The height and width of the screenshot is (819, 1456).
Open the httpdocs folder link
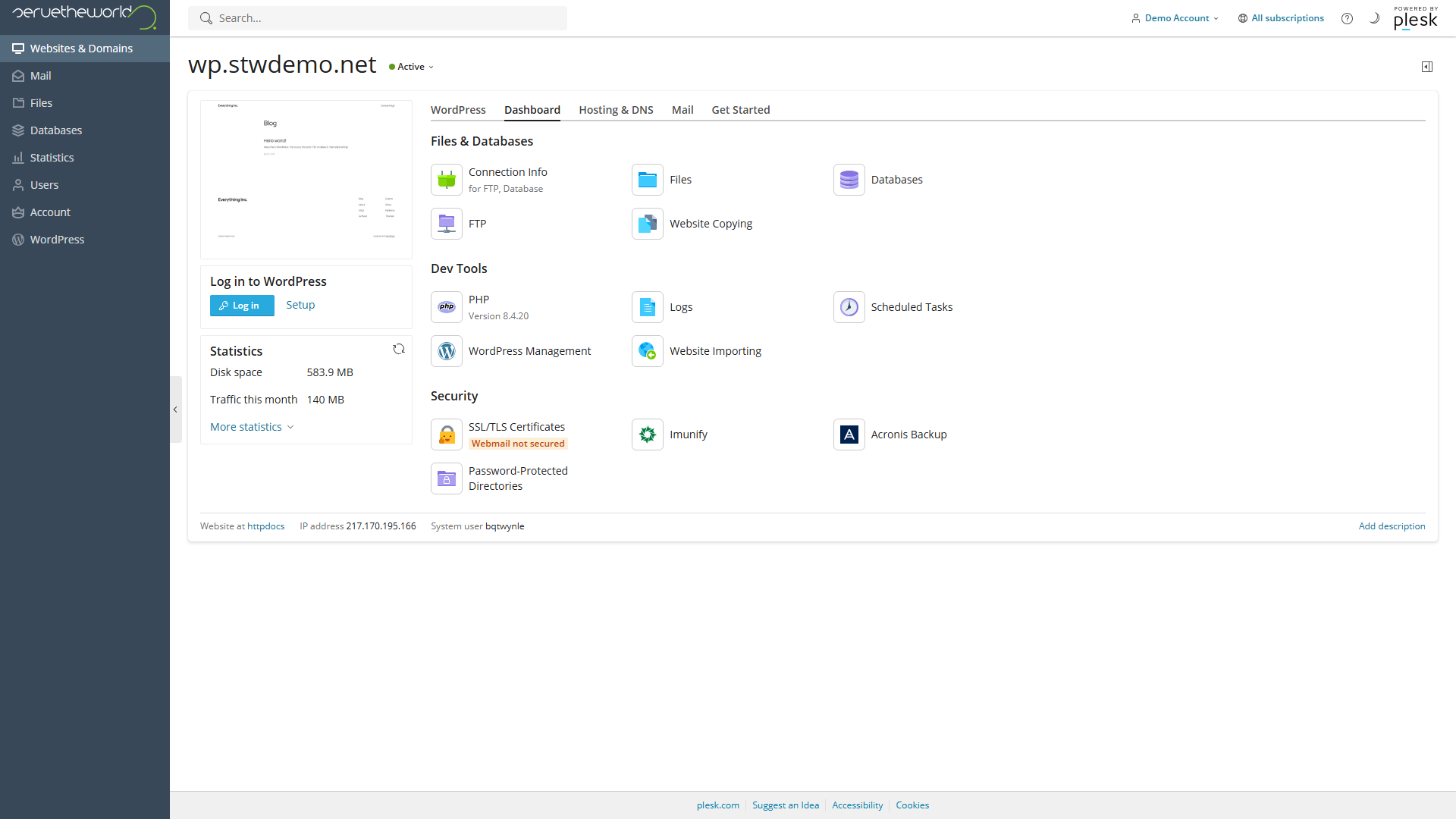click(x=266, y=526)
